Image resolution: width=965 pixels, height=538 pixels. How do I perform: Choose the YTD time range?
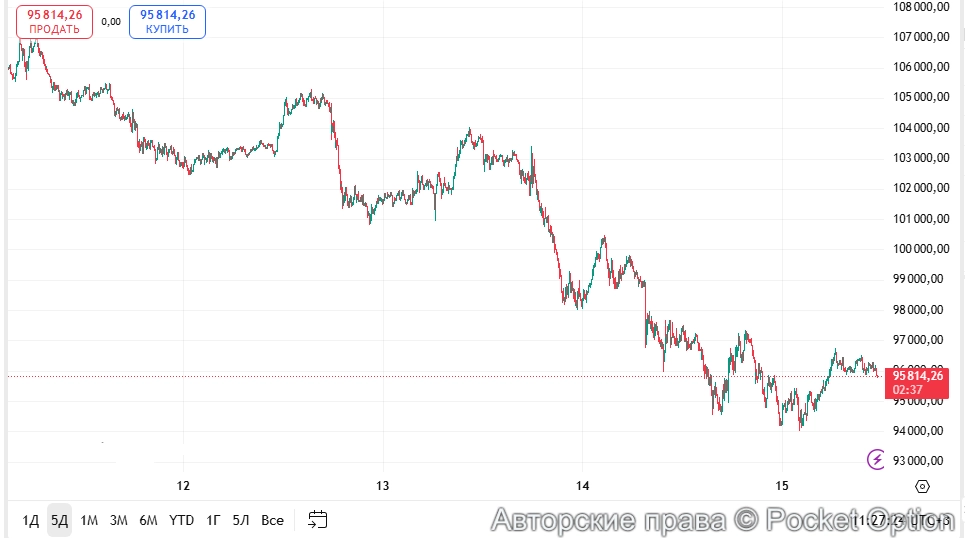181,520
